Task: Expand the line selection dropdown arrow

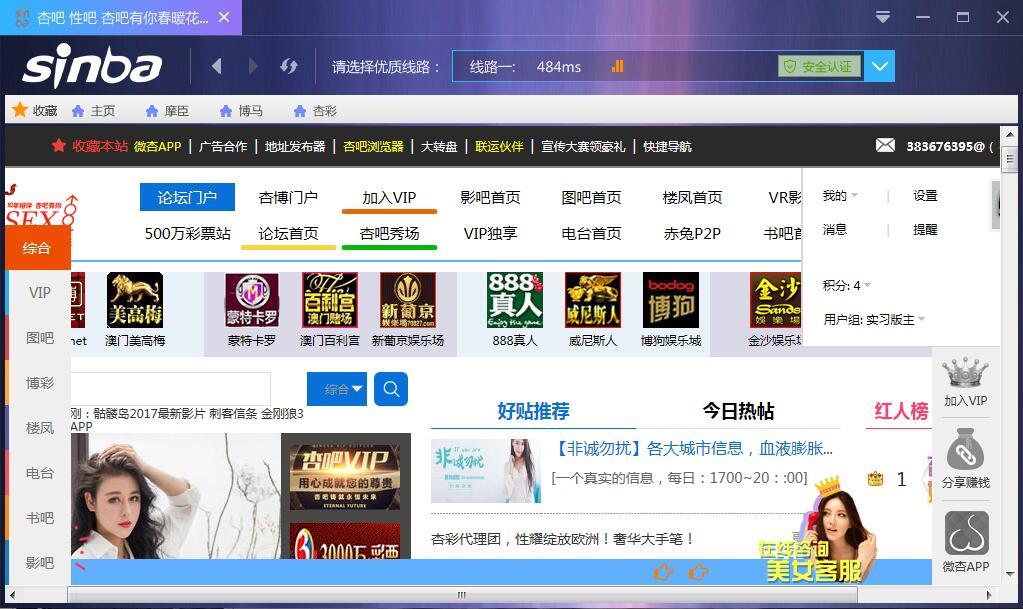Action: point(879,66)
